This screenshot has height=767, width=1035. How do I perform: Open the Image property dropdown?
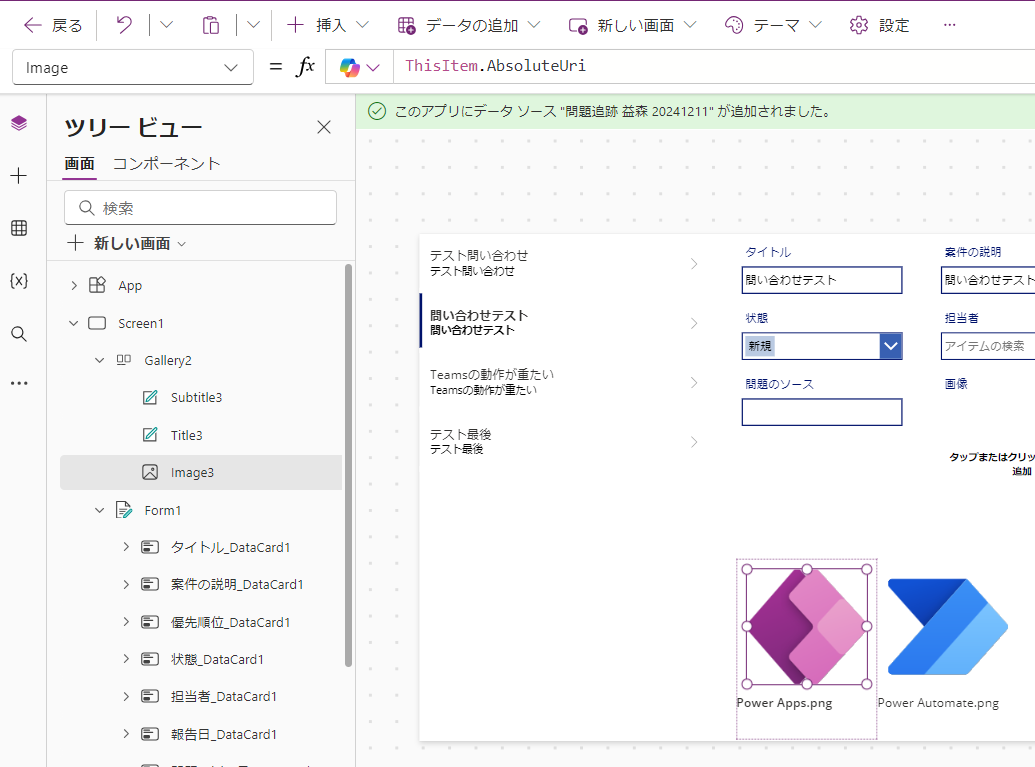(133, 67)
